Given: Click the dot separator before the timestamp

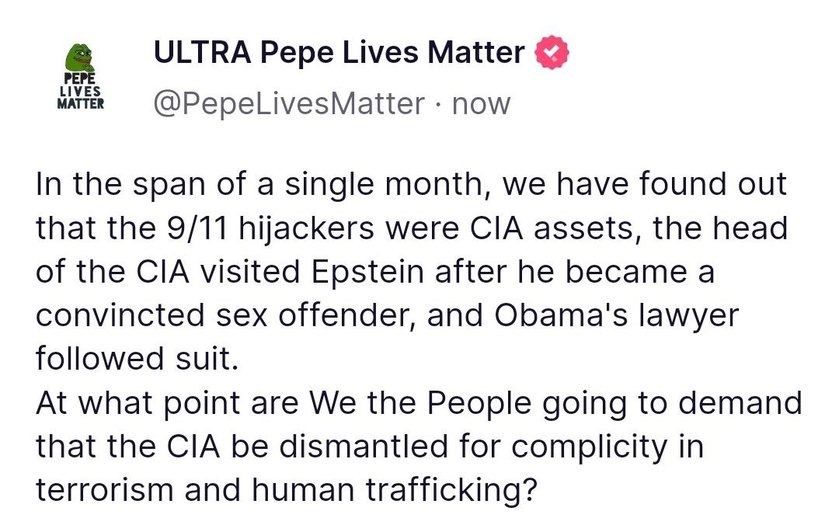Looking at the screenshot, I should [439, 105].
